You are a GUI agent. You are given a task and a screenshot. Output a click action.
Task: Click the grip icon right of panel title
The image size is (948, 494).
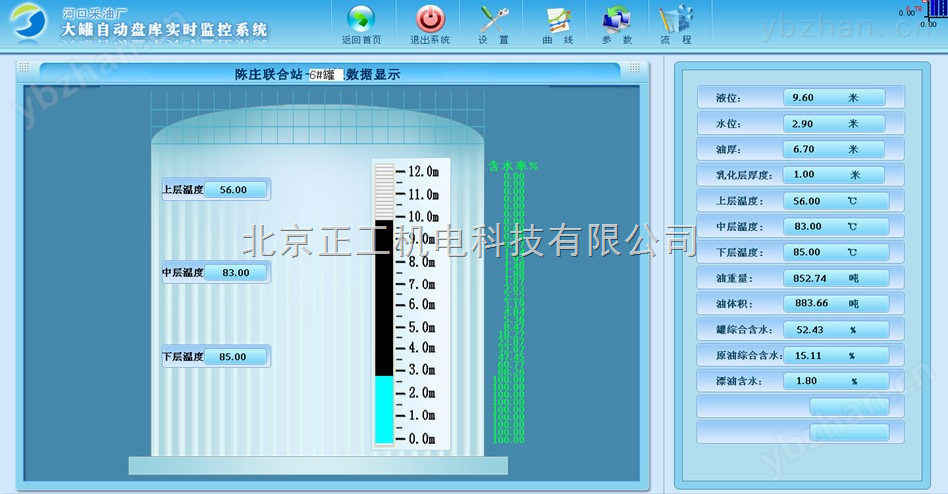[634, 67]
